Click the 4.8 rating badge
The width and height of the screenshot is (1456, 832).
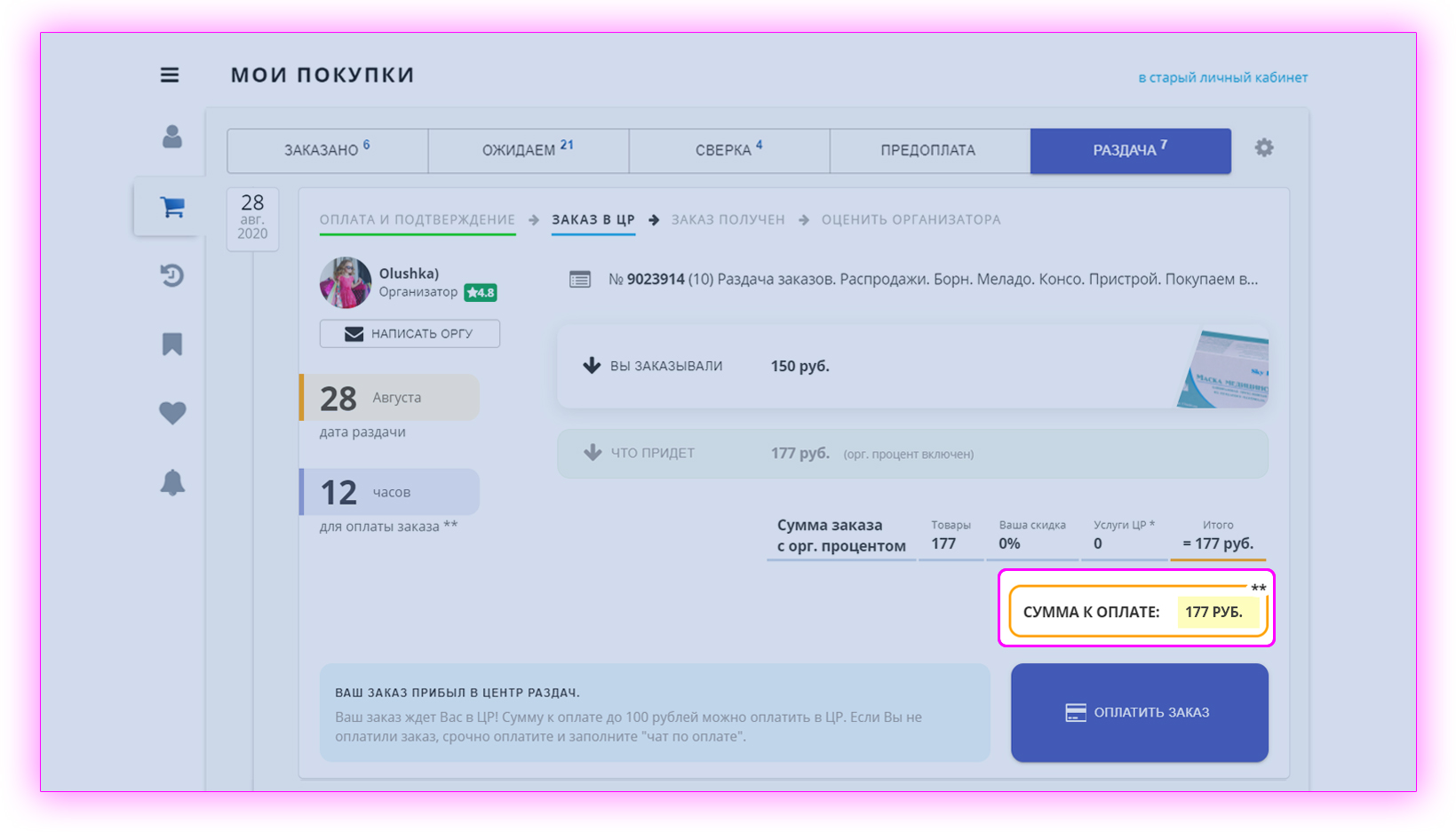[481, 292]
